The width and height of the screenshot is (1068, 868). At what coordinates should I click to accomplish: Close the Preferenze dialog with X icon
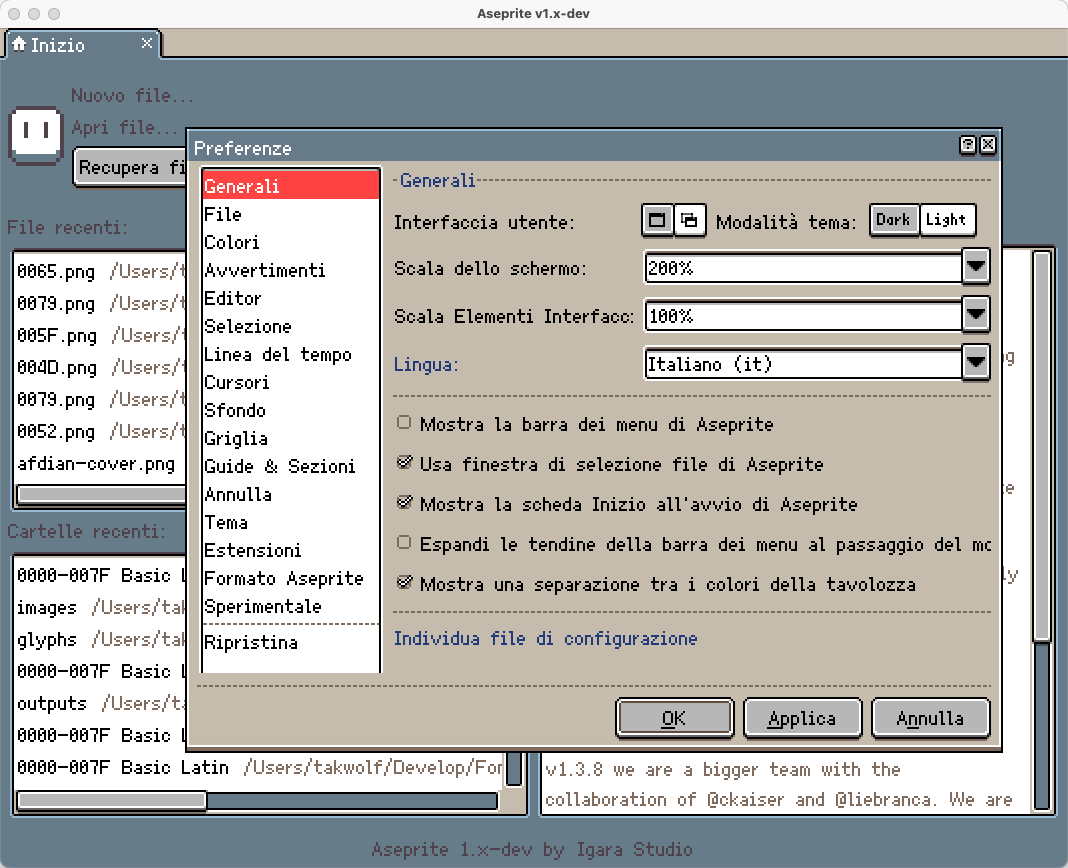pyautogui.click(x=988, y=144)
